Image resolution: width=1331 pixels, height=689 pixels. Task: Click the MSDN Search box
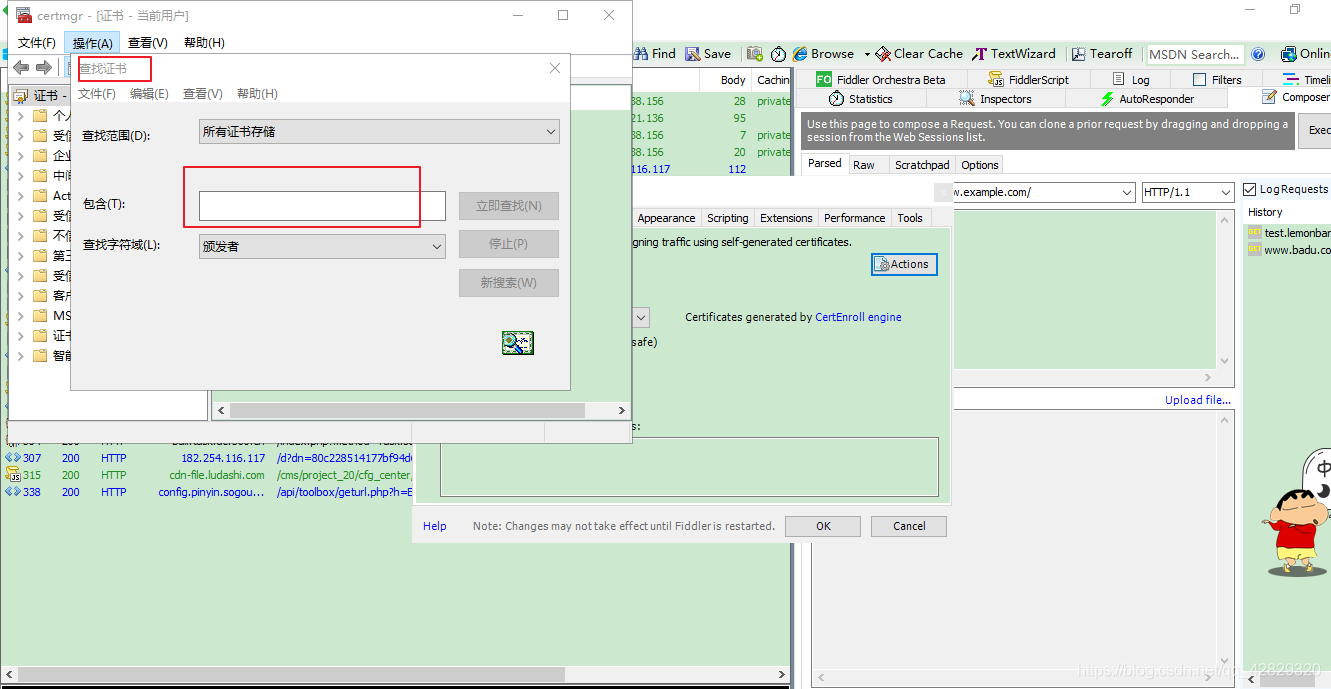pyautogui.click(x=1195, y=55)
